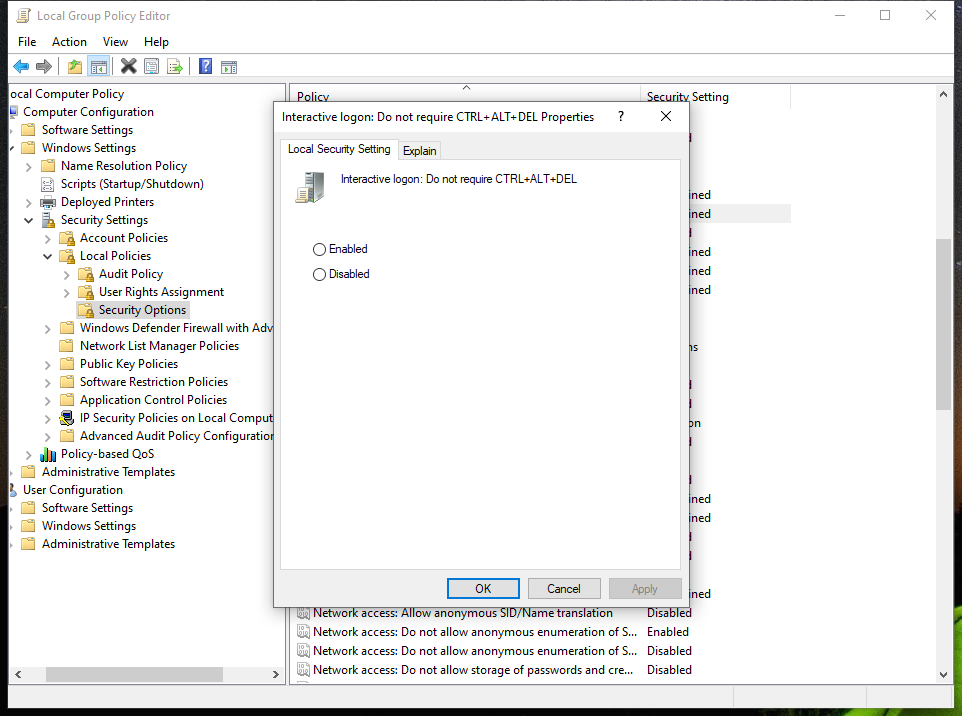Click the Deployed Printers printer icon
The width and height of the screenshot is (962, 716).
[x=48, y=202]
